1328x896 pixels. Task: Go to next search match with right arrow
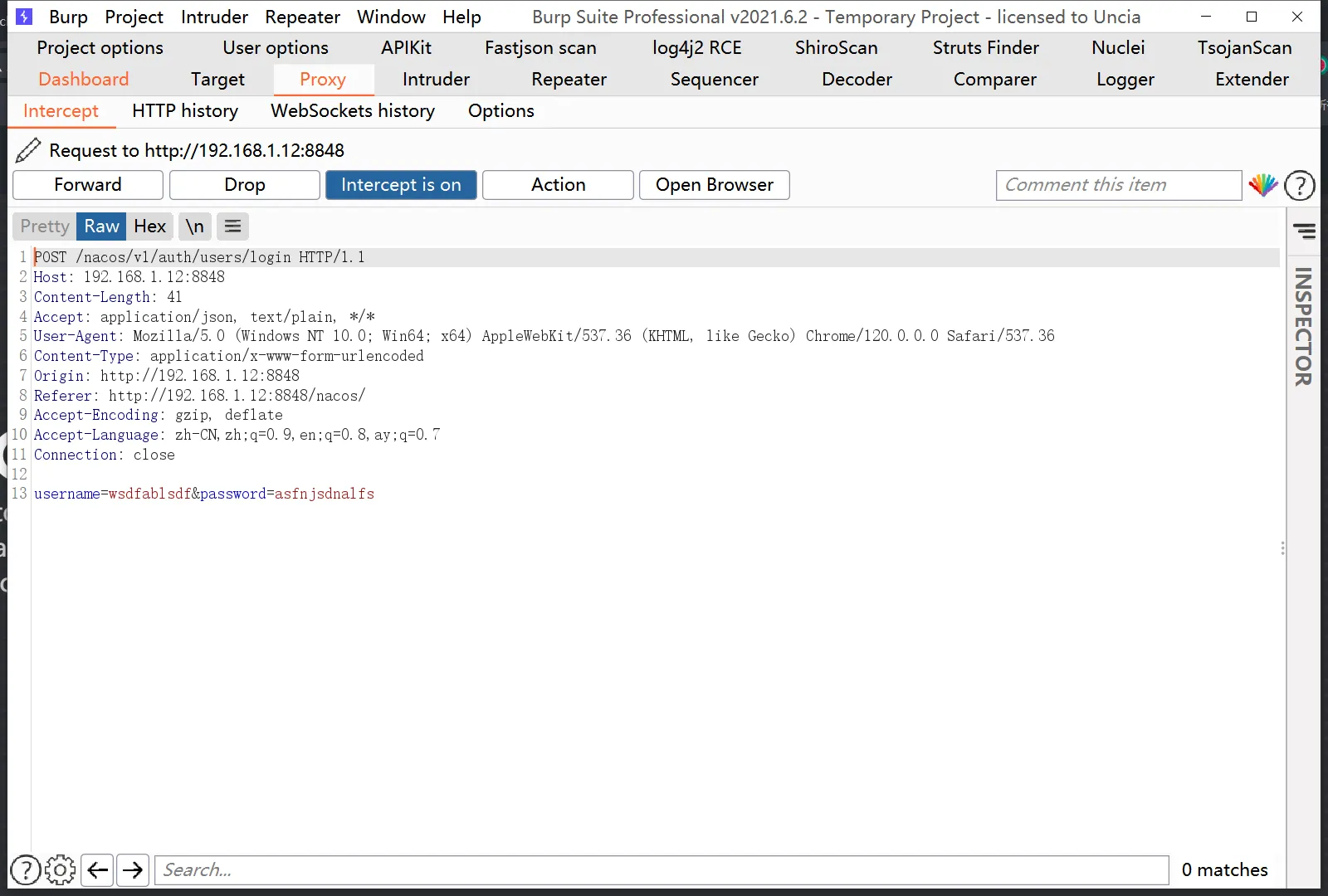point(133,869)
